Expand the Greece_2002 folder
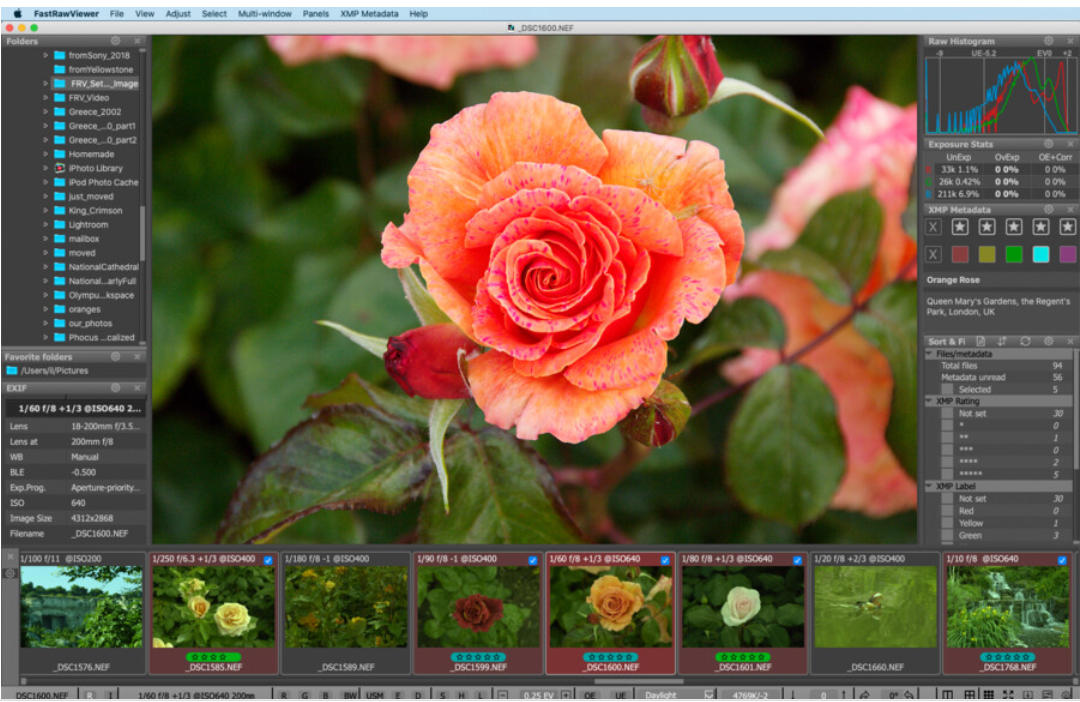The height and width of the screenshot is (702, 1080). pyautogui.click(x=45, y=112)
